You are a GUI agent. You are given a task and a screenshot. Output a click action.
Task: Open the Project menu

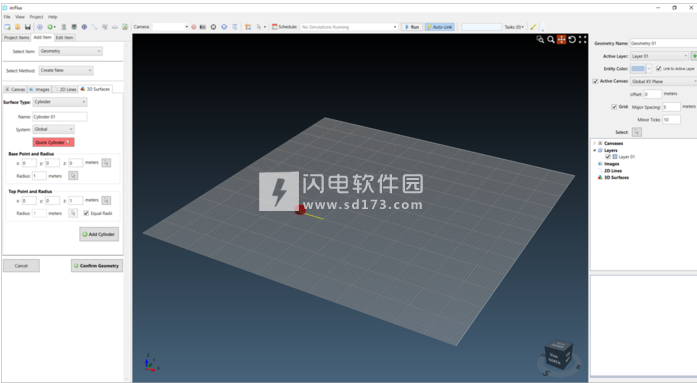click(36, 17)
